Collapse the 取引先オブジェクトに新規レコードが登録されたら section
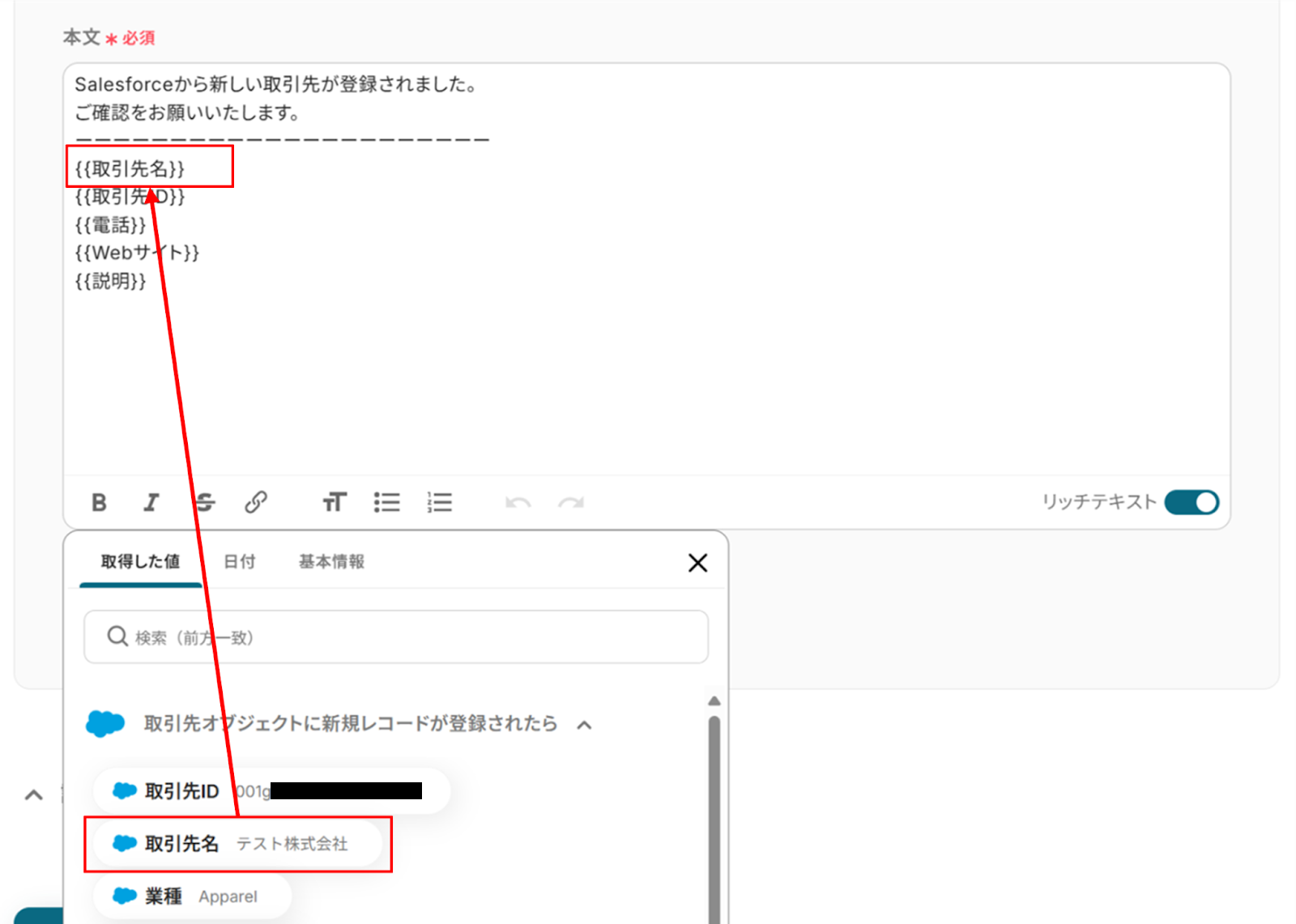The width and height of the screenshot is (1296, 924). [x=584, y=725]
